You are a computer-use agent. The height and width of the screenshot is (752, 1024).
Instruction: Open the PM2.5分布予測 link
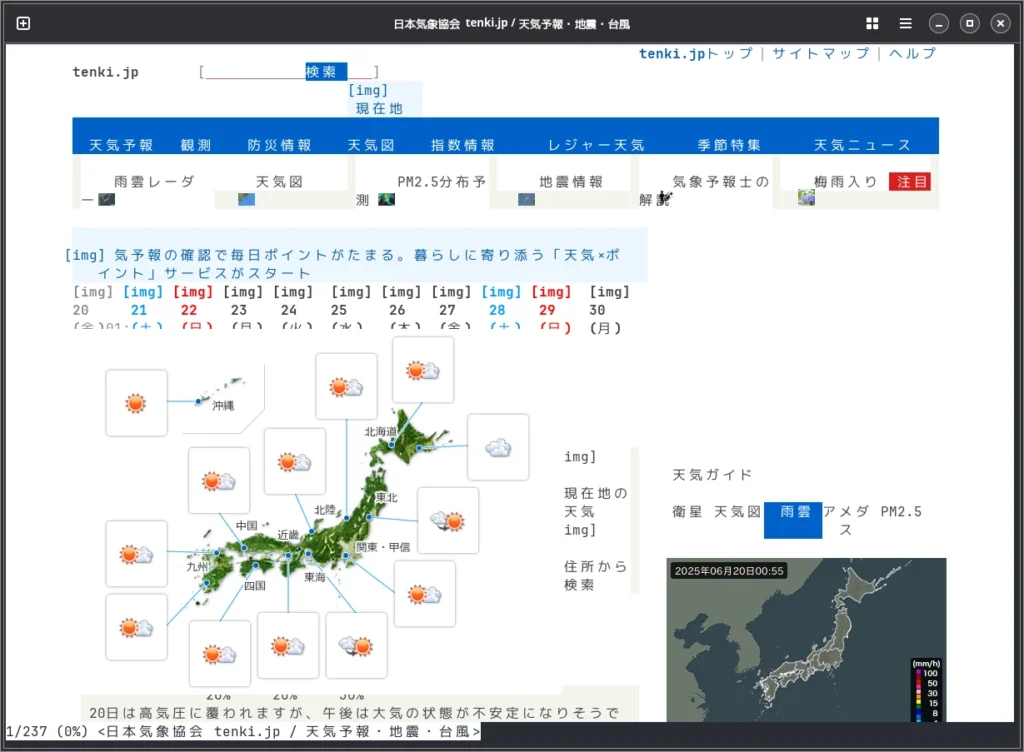pos(441,181)
